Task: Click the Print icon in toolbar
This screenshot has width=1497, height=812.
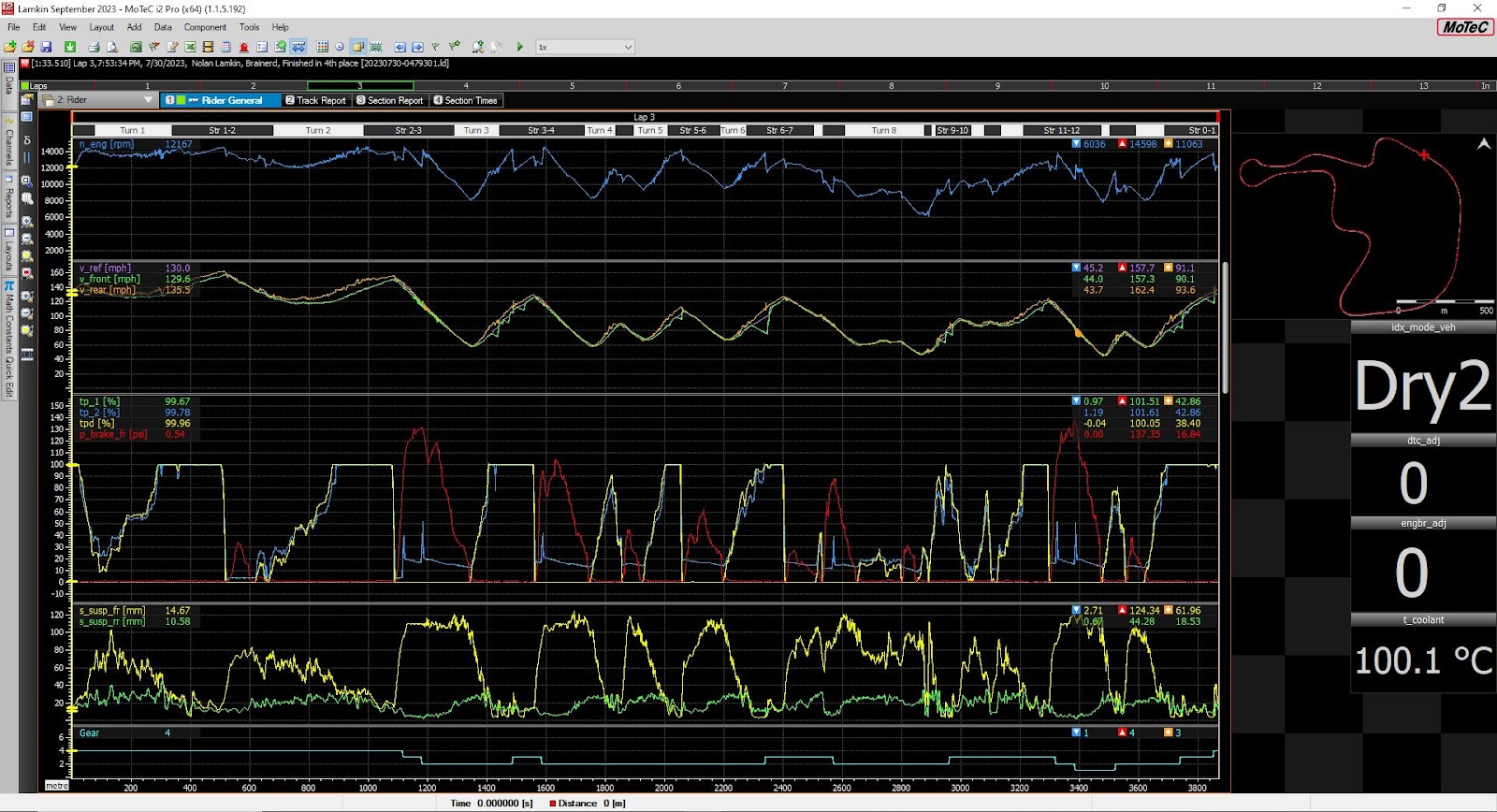Action: pyautogui.click(x=94, y=47)
